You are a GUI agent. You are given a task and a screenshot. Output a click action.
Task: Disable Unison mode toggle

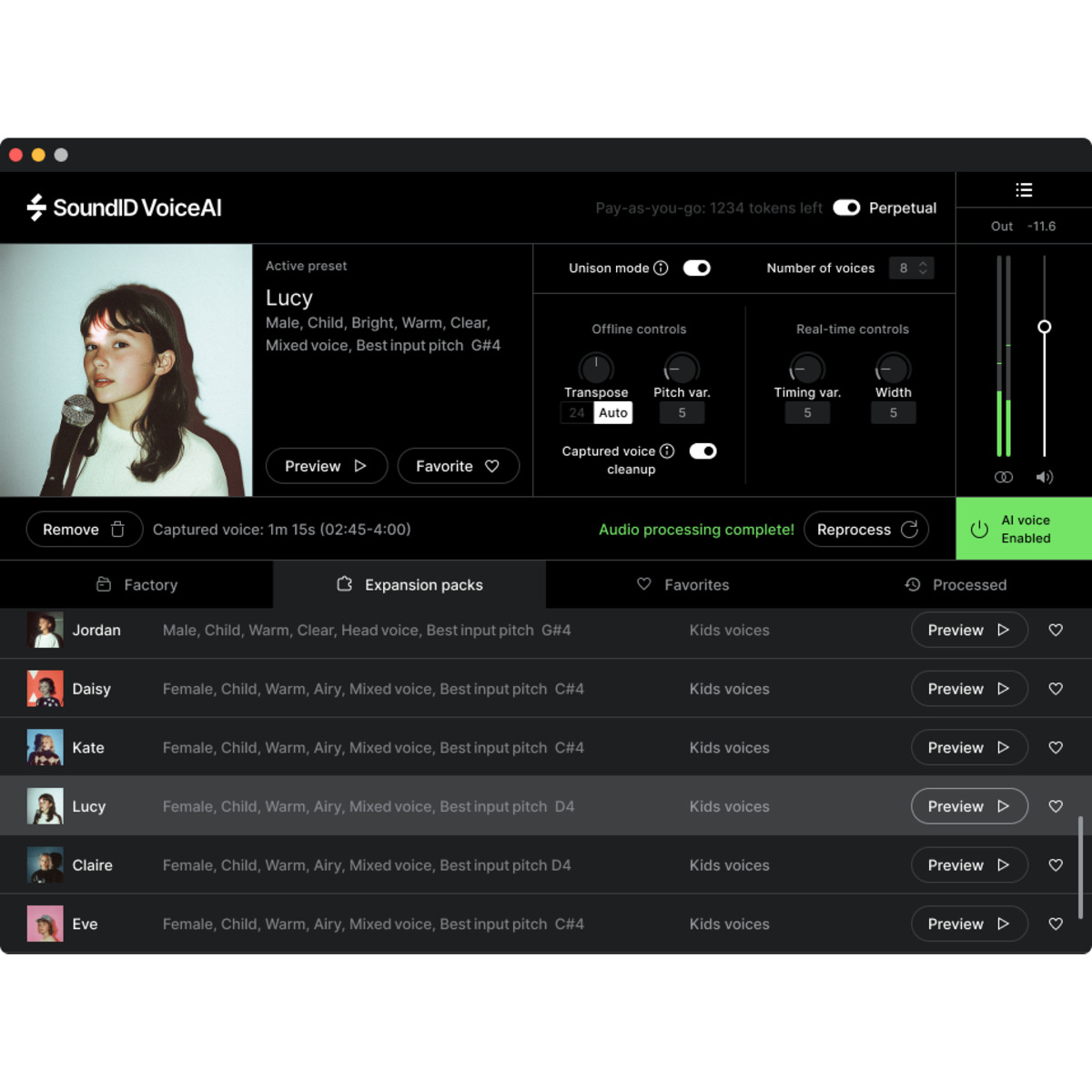[x=697, y=268]
